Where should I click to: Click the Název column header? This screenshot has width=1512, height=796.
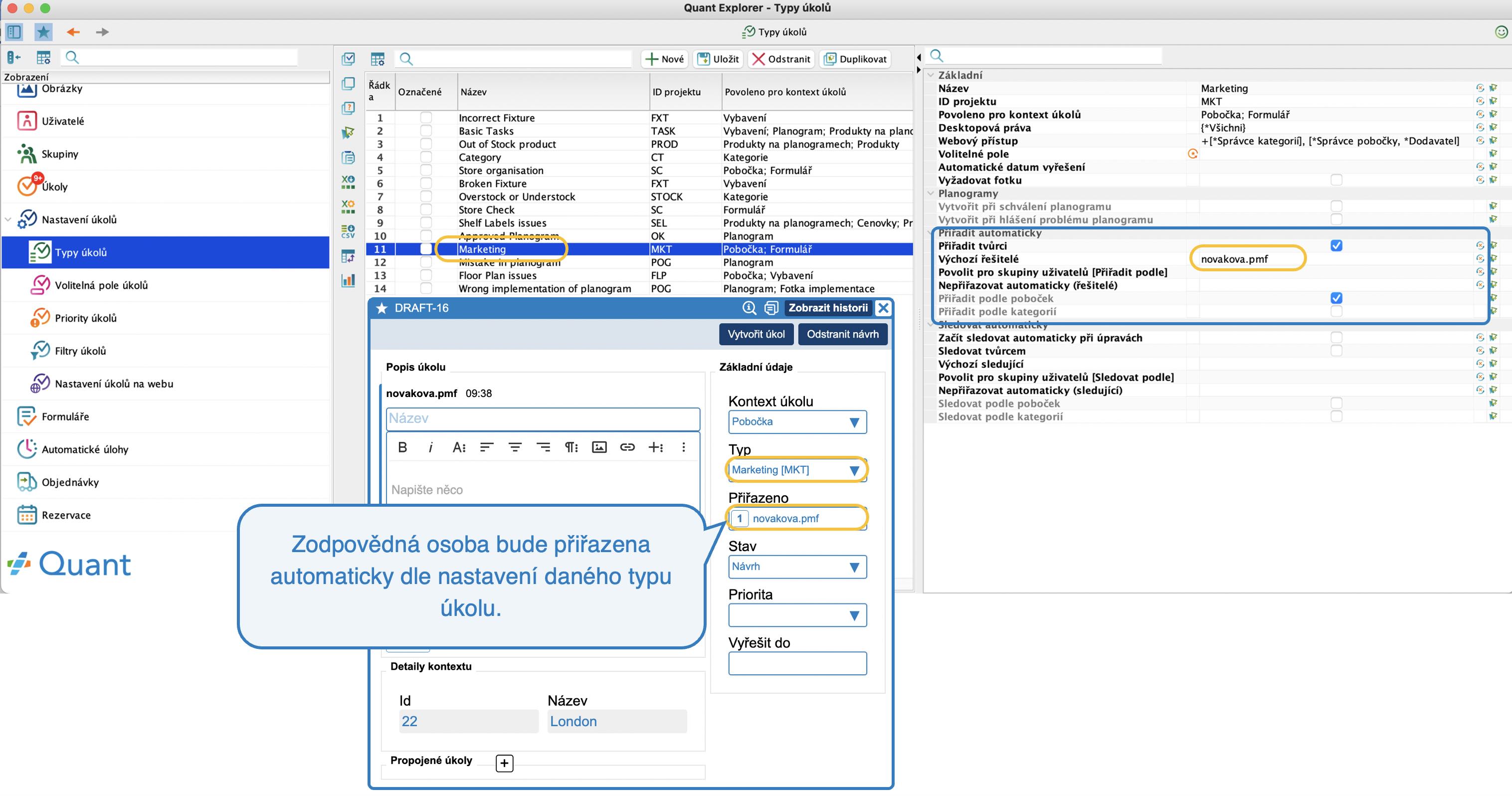pyautogui.click(x=553, y=92)
